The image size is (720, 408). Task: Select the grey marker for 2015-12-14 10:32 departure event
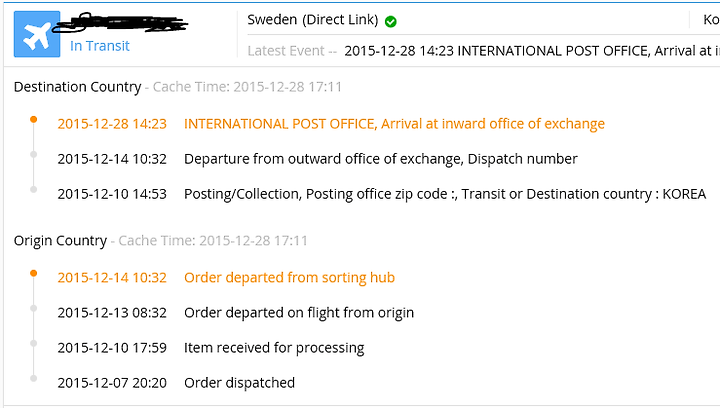[x=34, y=154]
